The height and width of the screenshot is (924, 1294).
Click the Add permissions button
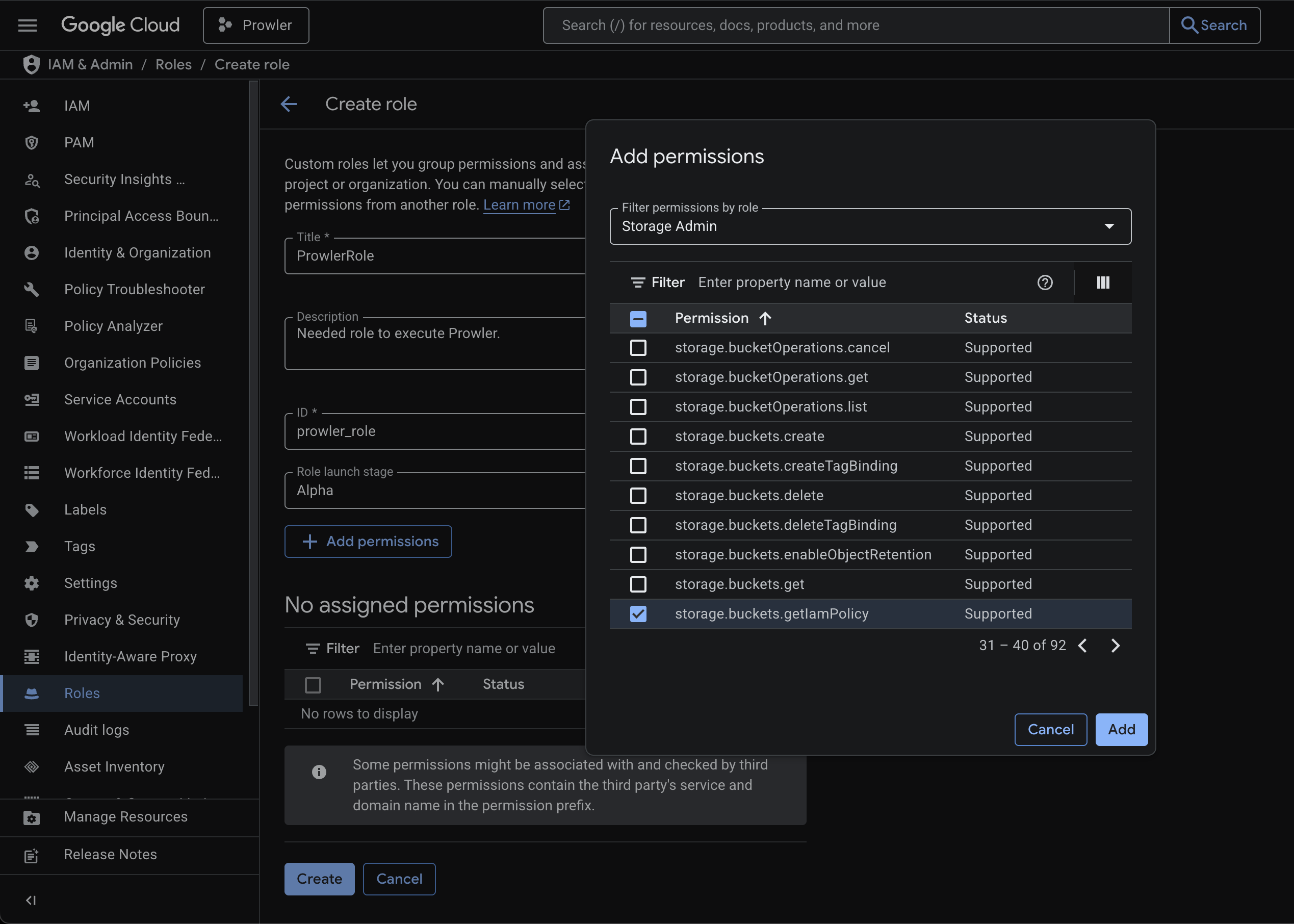[368, 541]
